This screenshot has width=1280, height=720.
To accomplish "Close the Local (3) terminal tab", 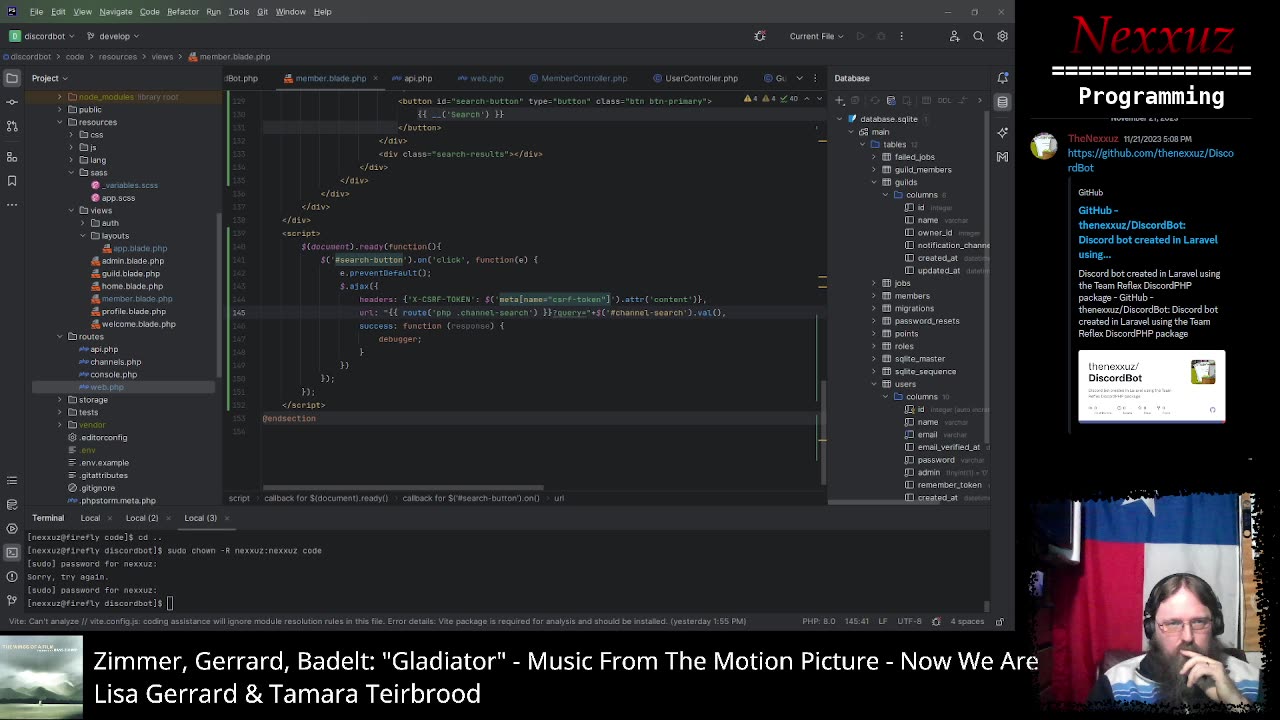I will pyautogui.click(x=227, y=518).
